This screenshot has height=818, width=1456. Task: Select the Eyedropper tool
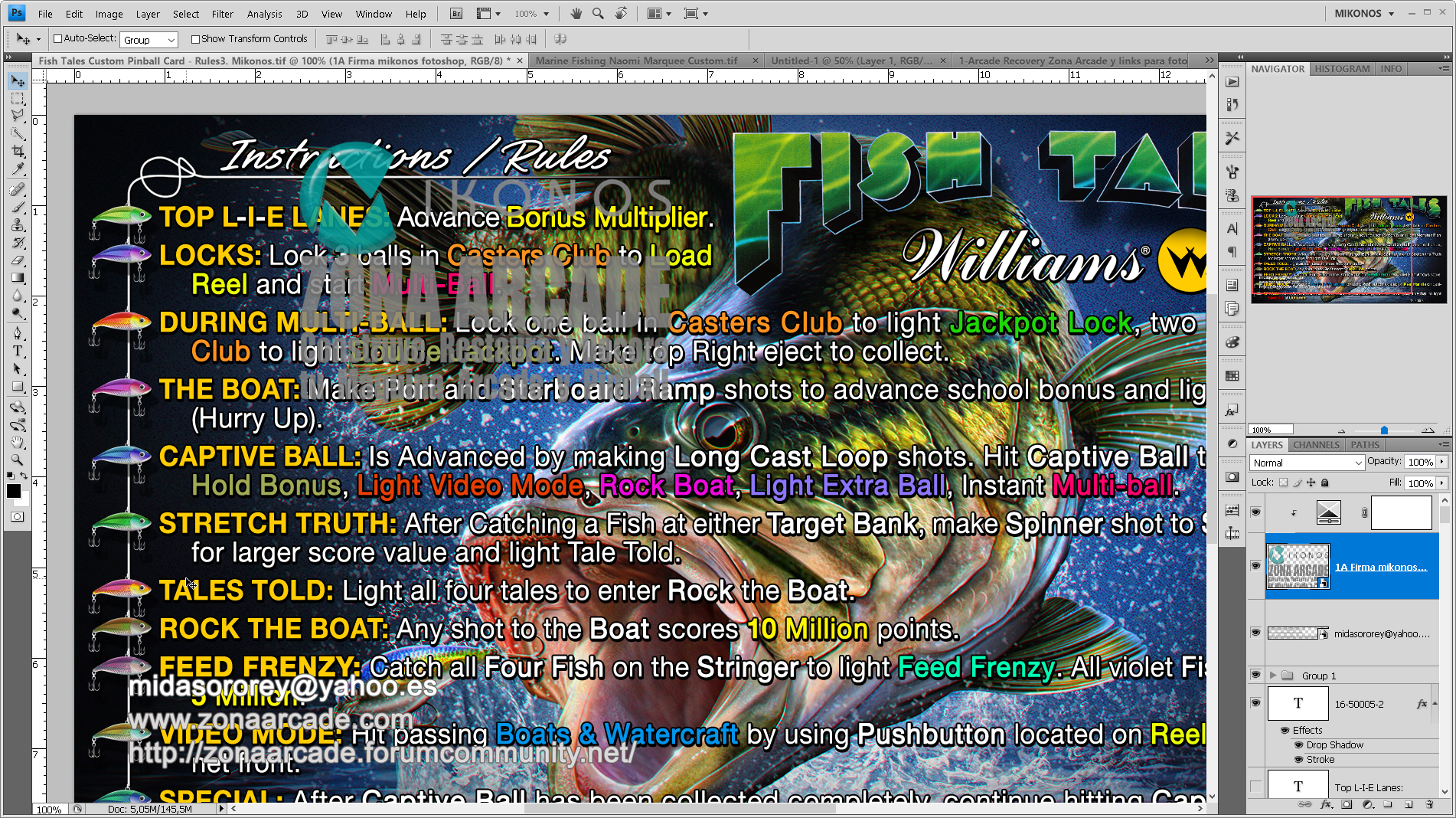click(x=18, y=169)
